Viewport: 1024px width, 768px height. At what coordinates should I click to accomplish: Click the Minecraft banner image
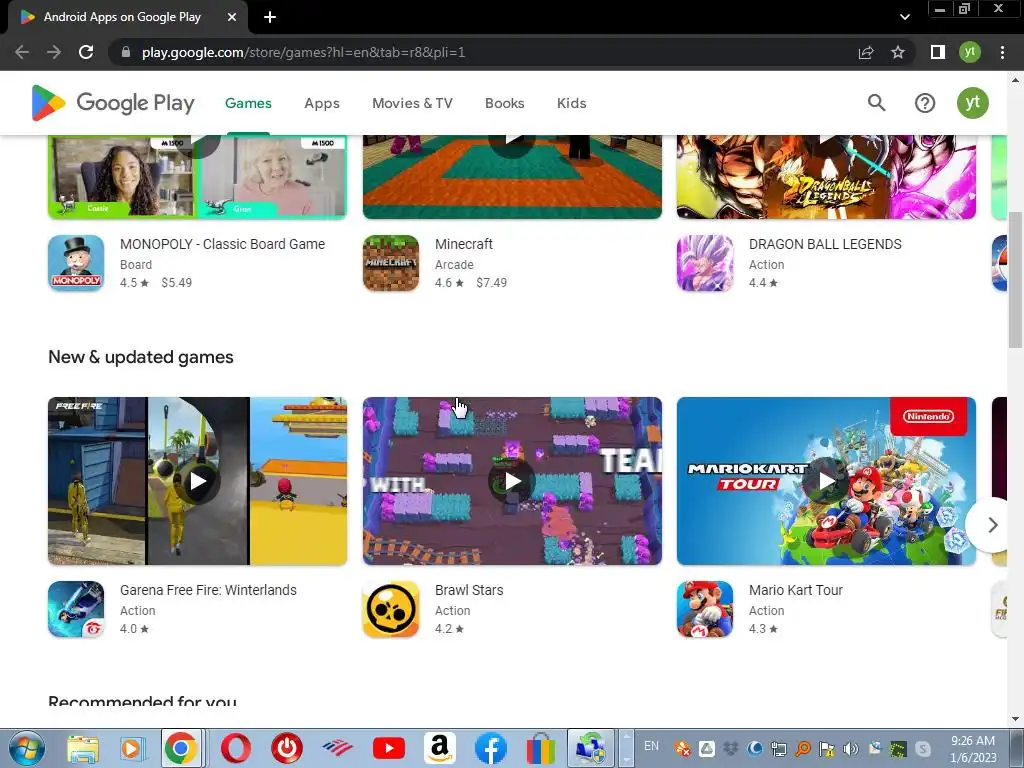coord(512,177)
